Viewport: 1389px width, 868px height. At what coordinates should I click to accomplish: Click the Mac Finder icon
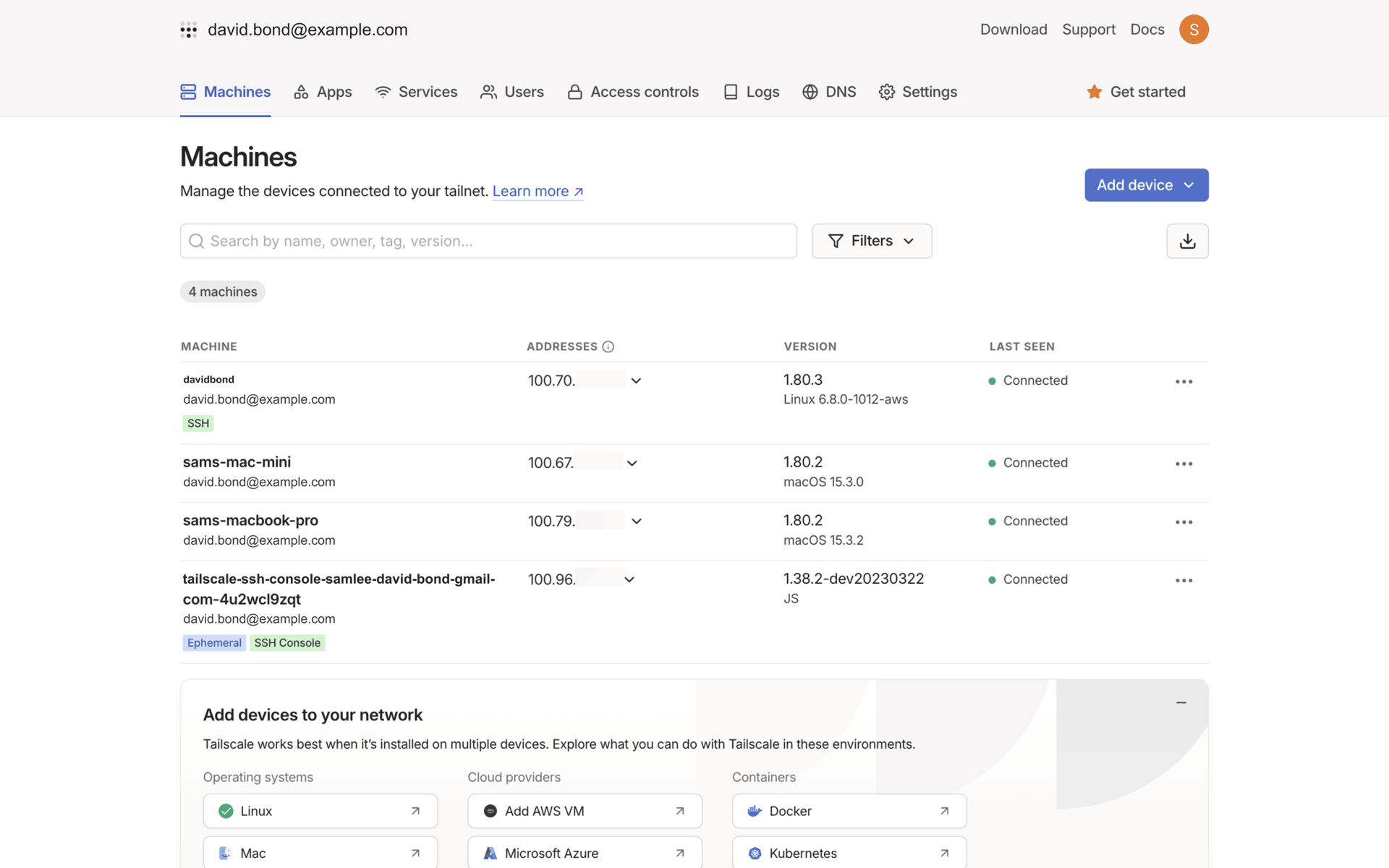pyautogui.click(x=225, y=853)
